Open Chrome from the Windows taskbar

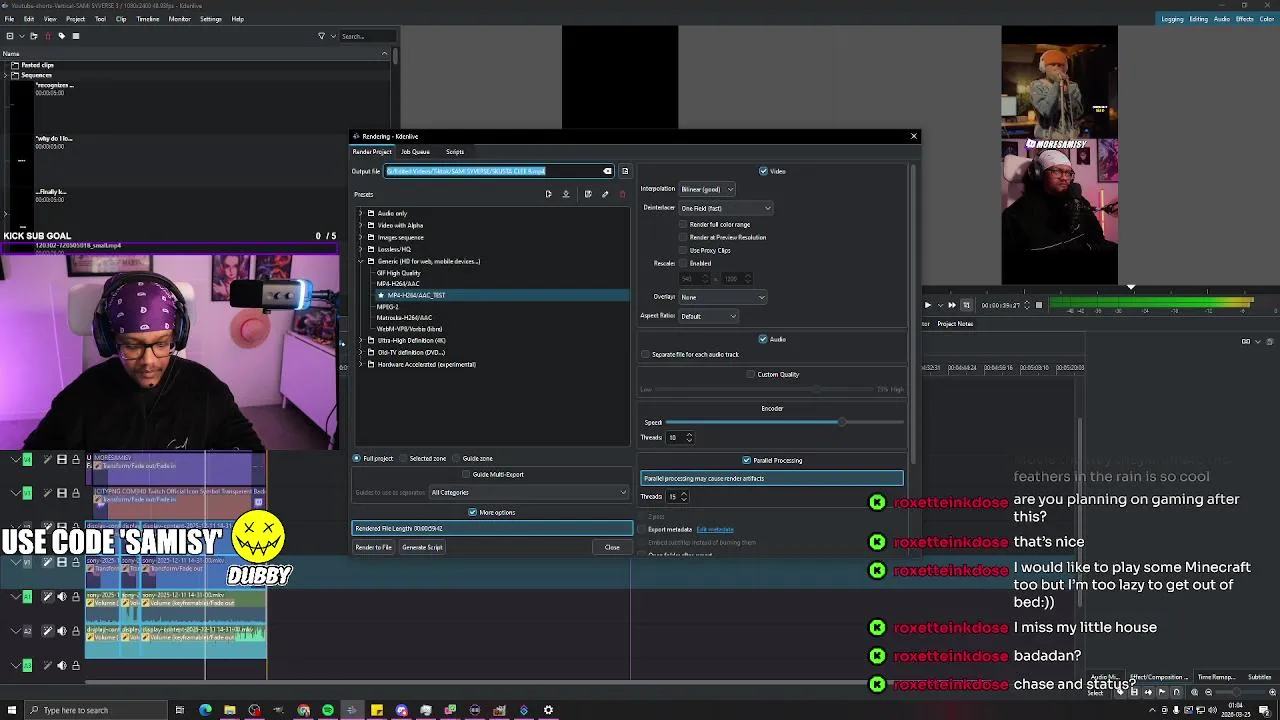(303, 710)
